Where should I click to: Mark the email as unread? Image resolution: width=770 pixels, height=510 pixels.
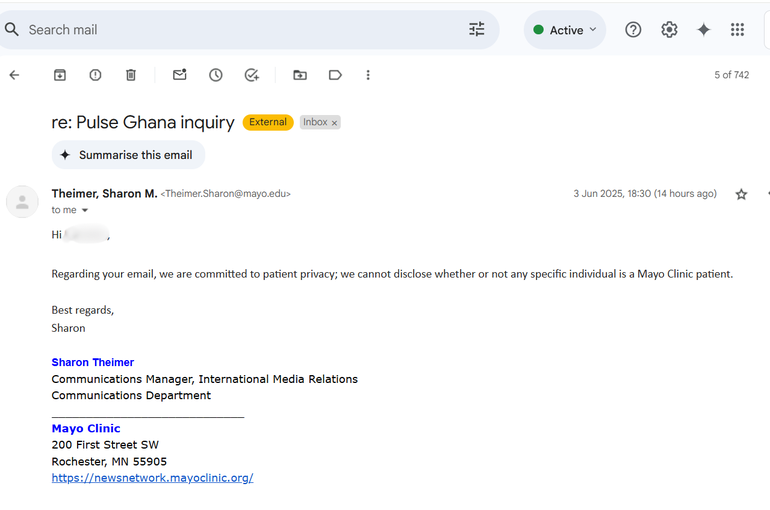coord(180,75)
